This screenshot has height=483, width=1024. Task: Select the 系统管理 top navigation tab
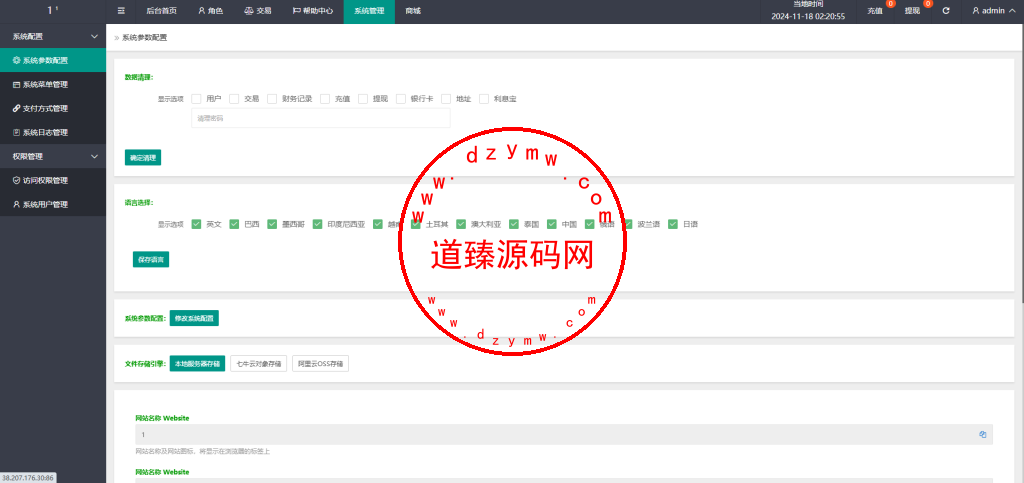point(369,11)
